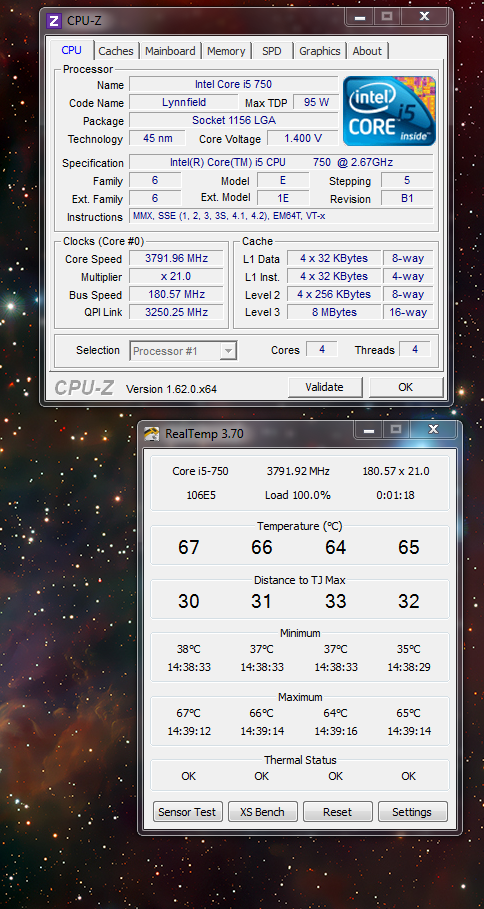This screenshot has width=484, height=909.
Task: Click the CPU-Z purple Z title icon
Action: pyautogui.click(x=54, y=21)
